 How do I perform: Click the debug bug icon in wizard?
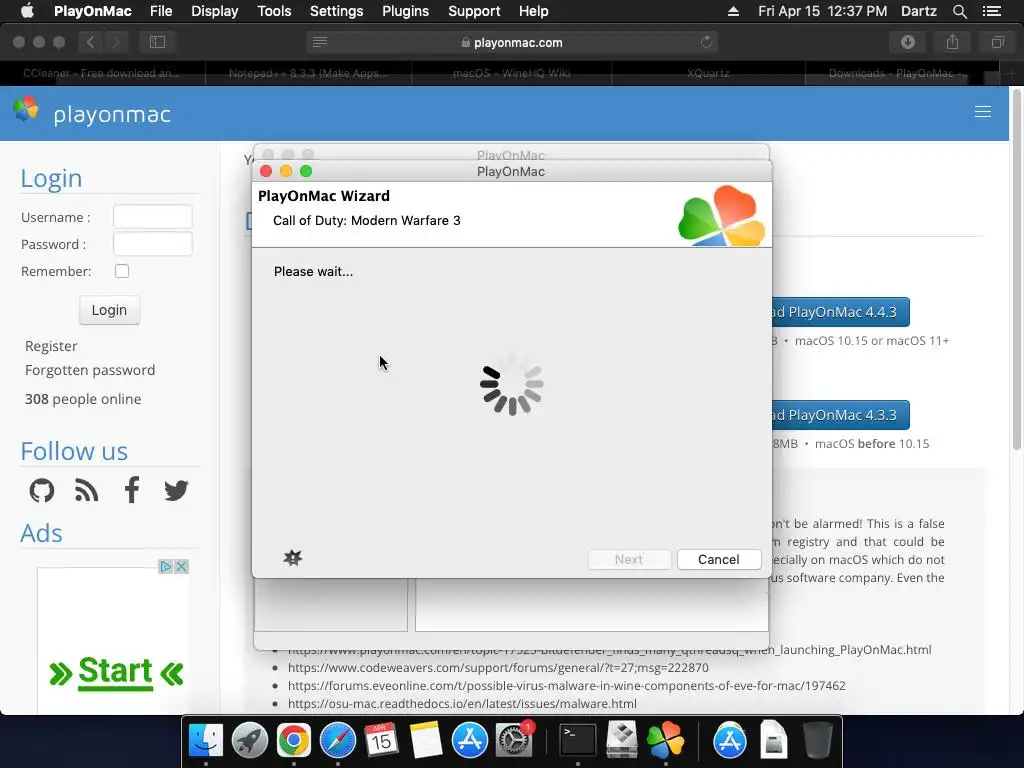coord(293,558)
